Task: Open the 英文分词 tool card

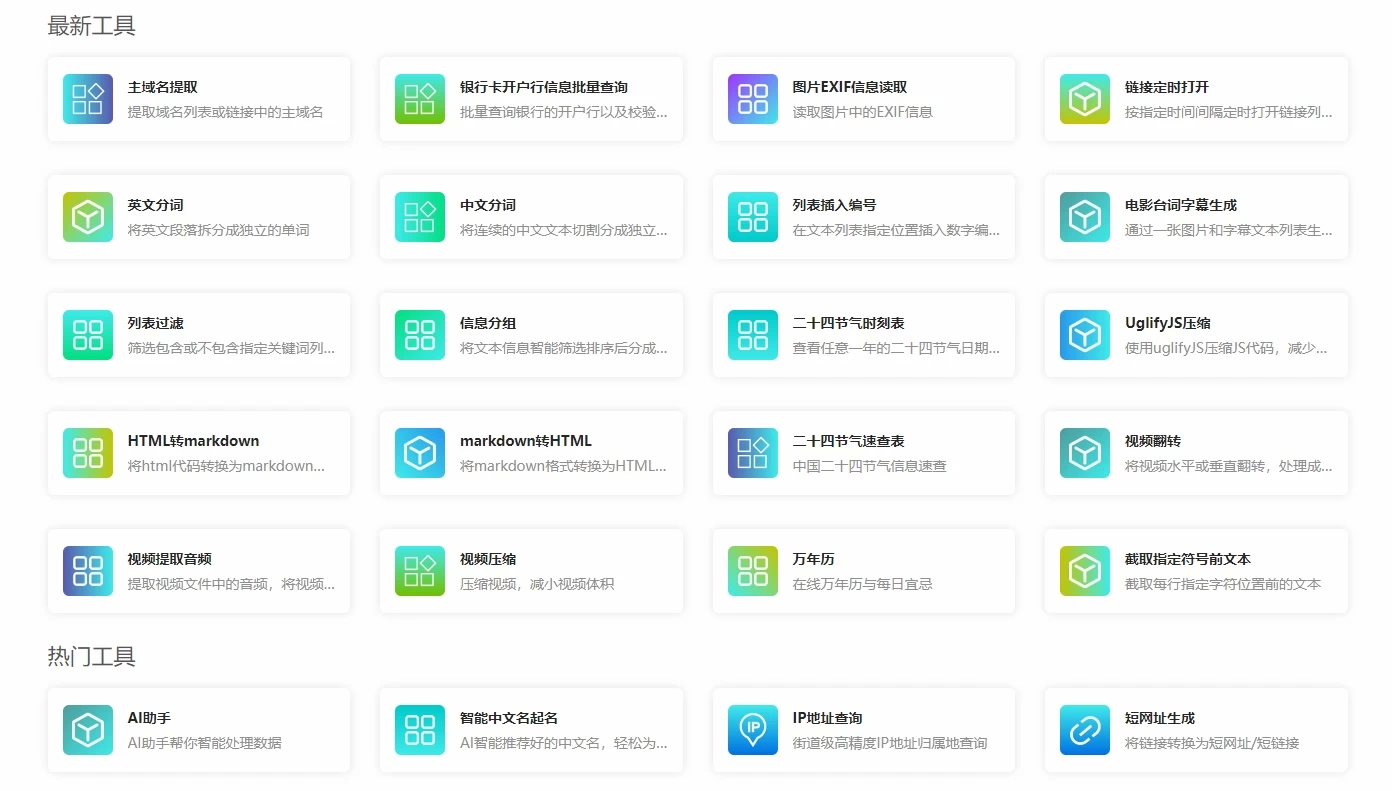Action: pos(199,217)
